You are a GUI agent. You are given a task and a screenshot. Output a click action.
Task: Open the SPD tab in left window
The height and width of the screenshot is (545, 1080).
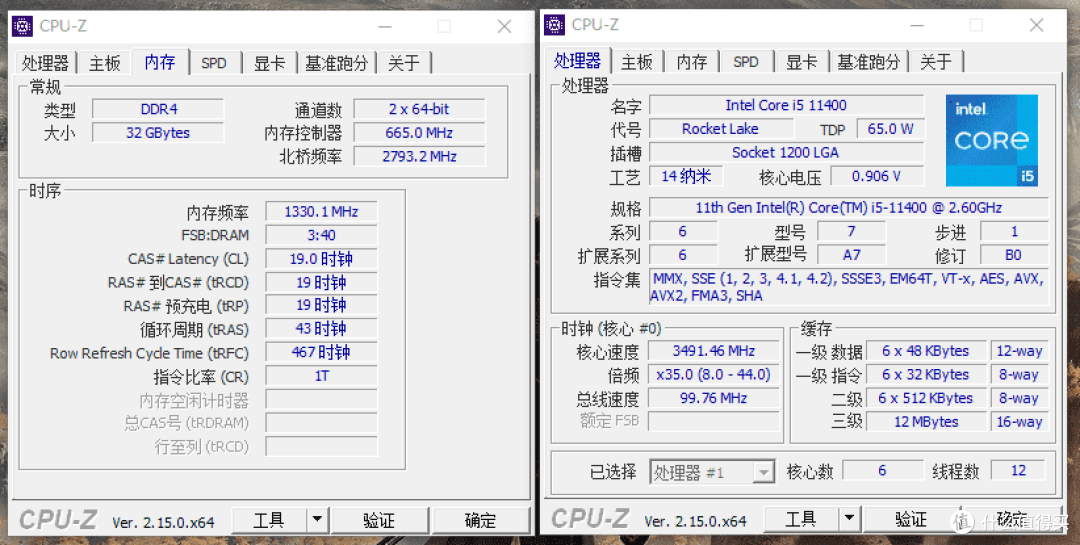214,63
